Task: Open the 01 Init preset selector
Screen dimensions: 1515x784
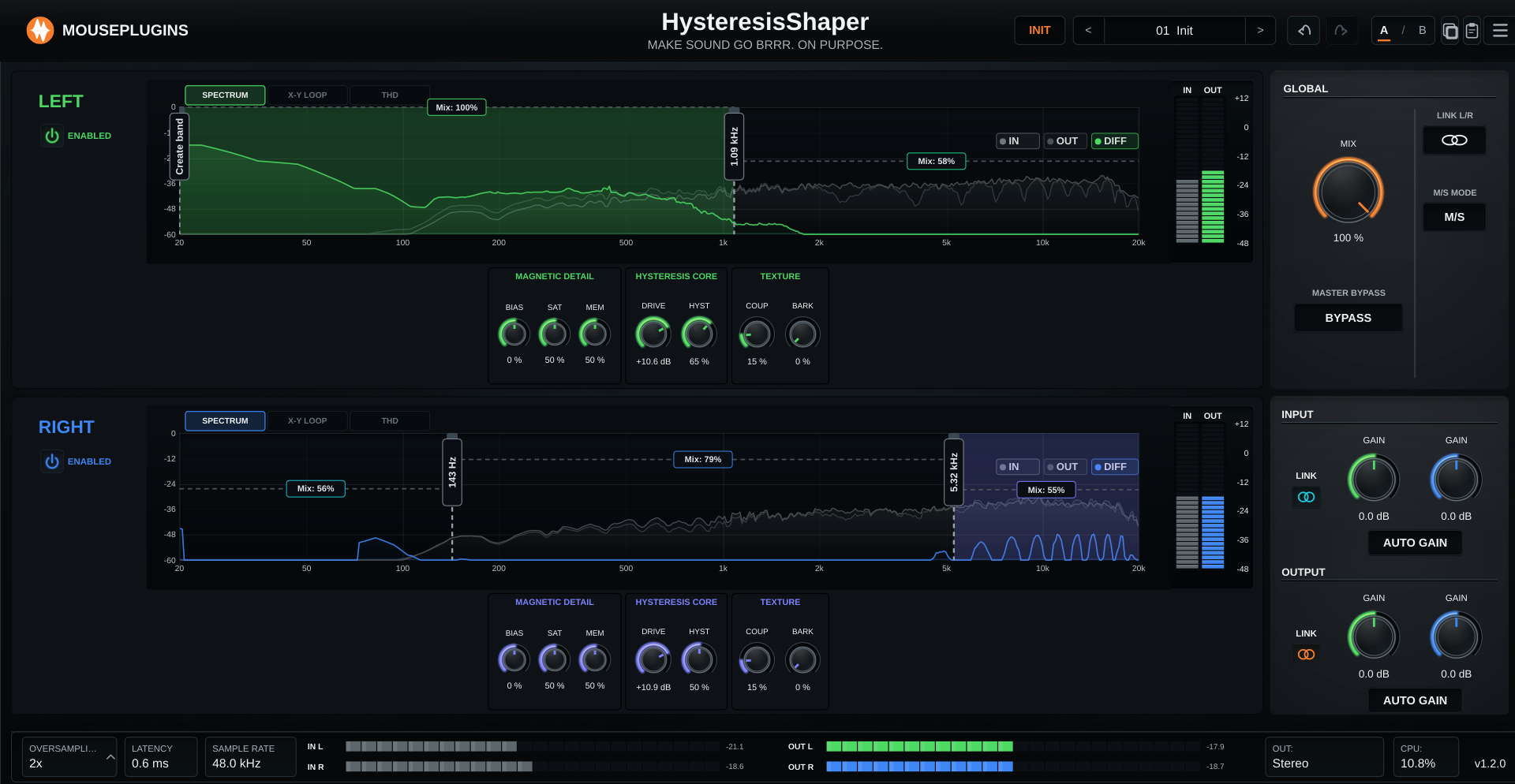Action: pos(1174,30)
